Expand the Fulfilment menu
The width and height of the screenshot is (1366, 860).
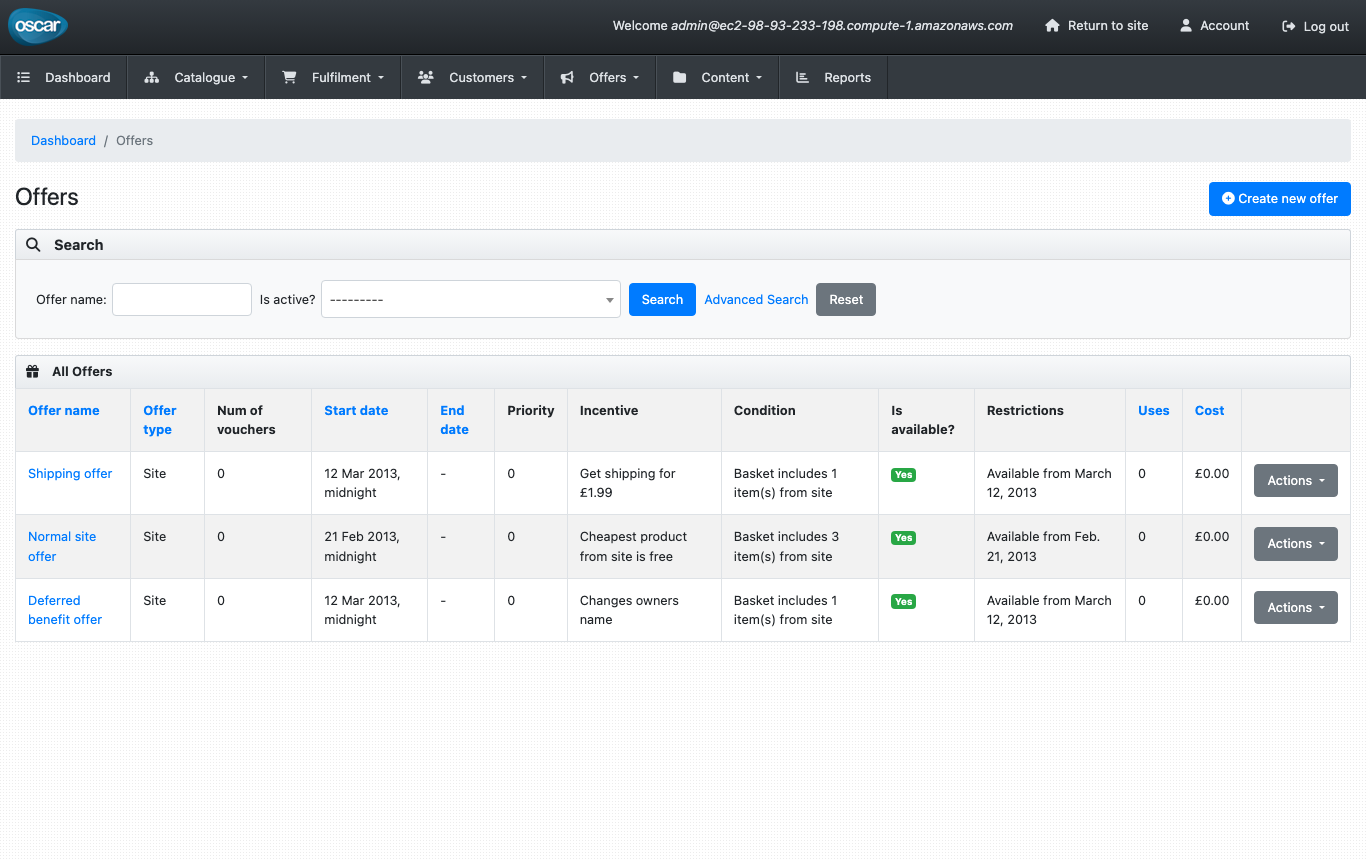tap(333, 78)
